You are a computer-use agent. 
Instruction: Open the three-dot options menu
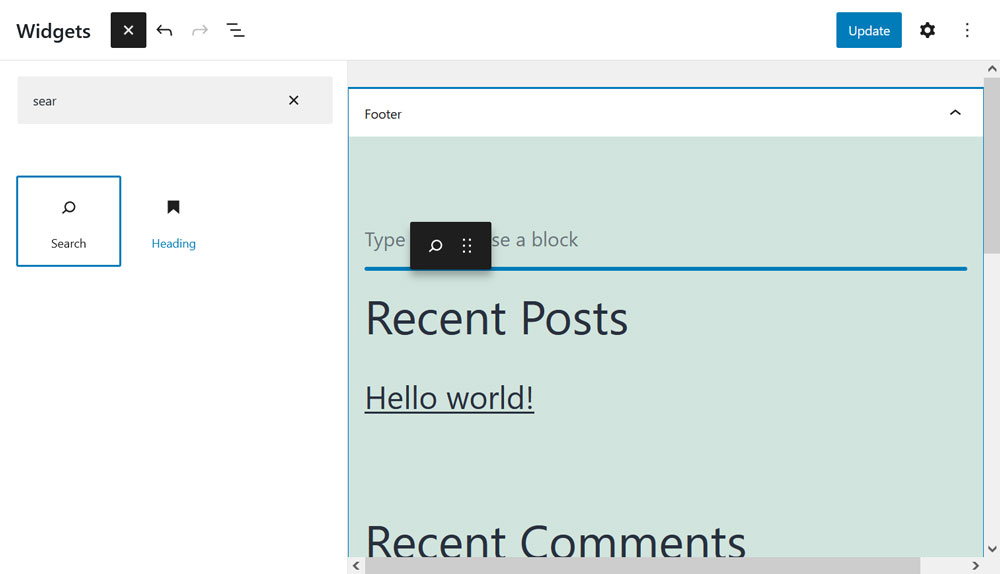pyautogui.click(x=967, y=30)
